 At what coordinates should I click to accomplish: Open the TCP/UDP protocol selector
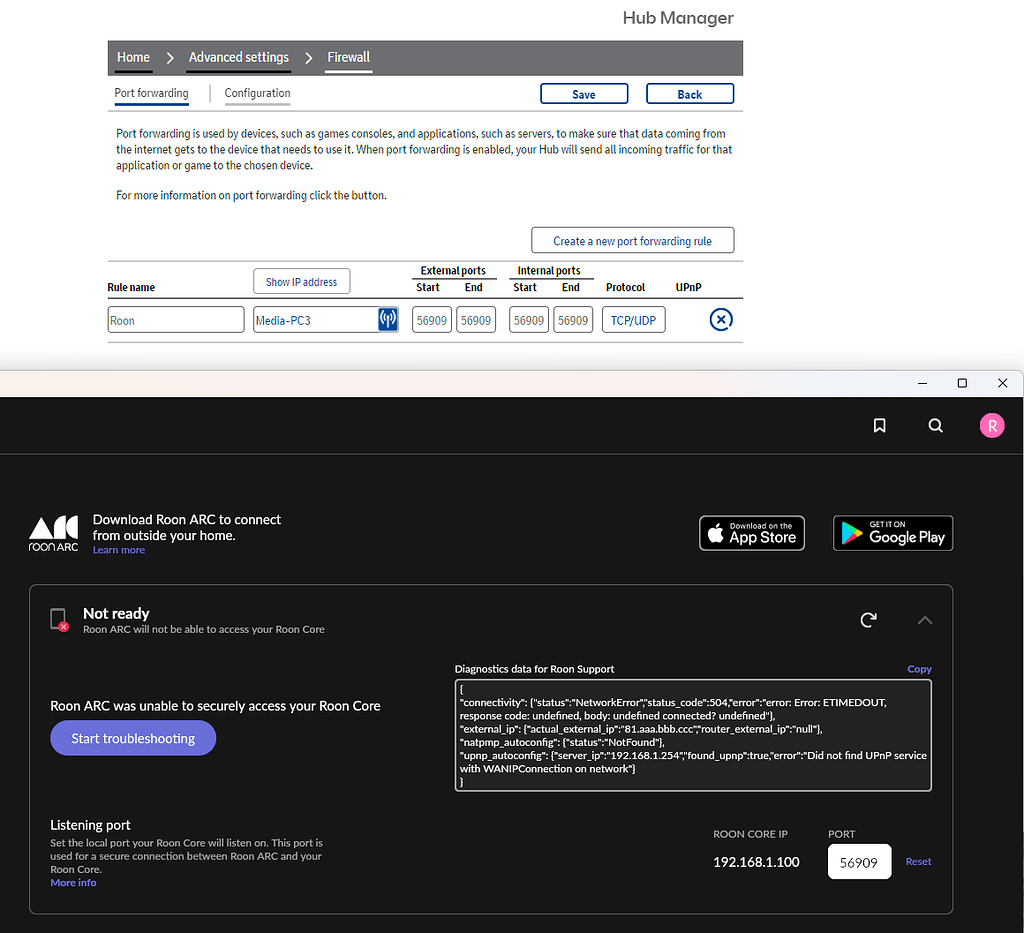[x=633, y=319]
